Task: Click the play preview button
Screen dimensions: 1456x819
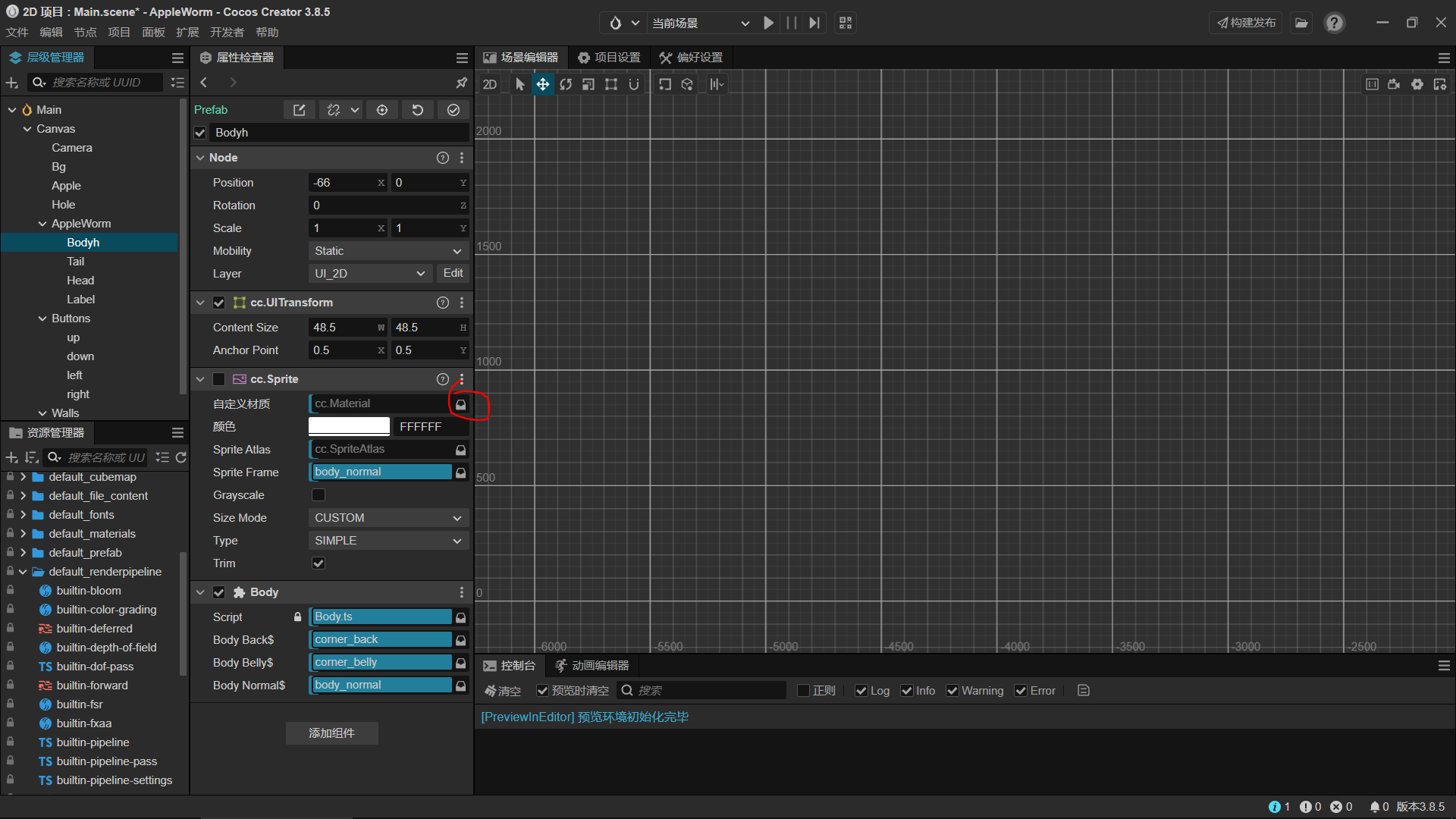Action: pyautogui.click(x=768, y=23)
